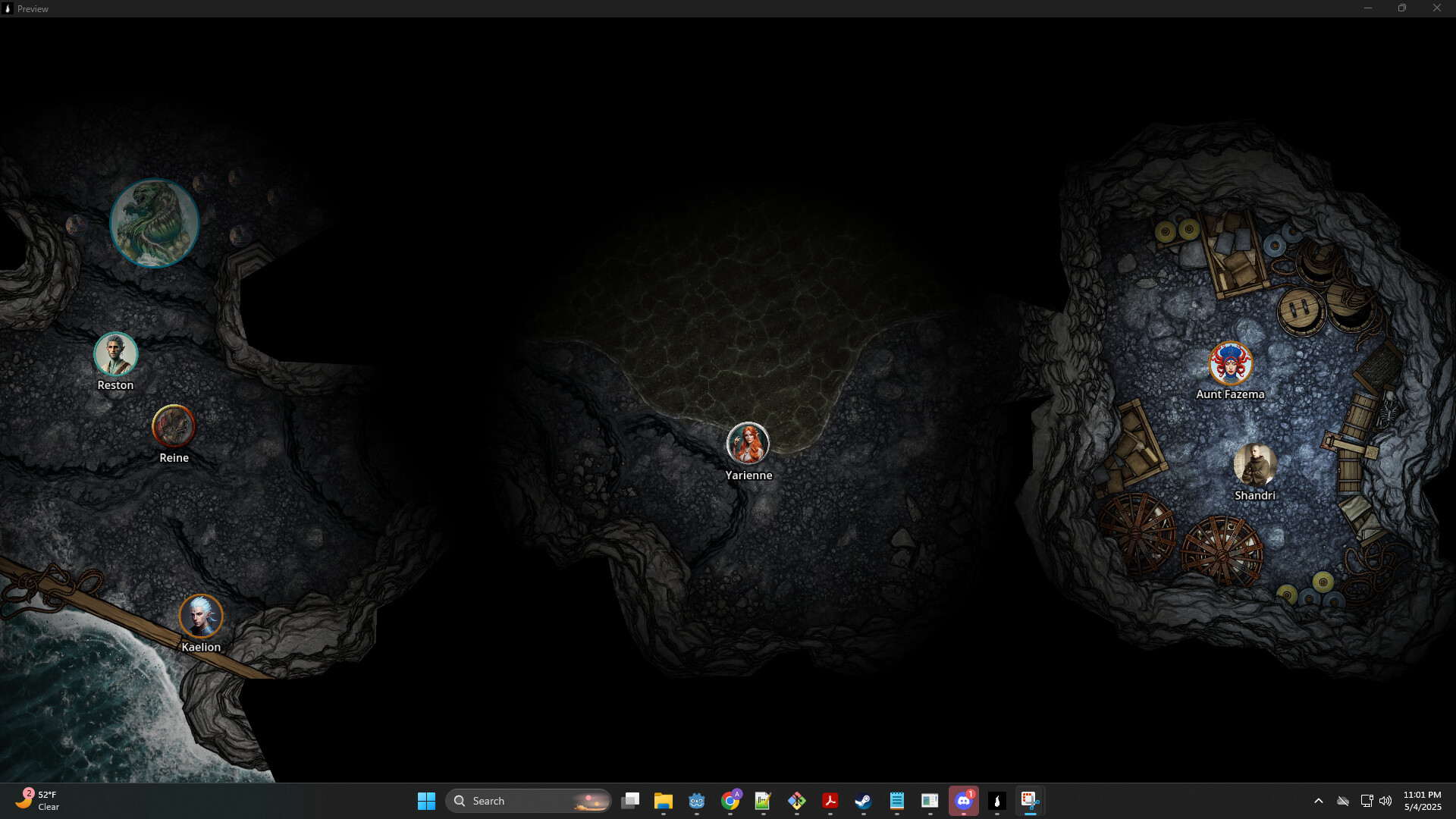Open volume control in the system tray
This screenshot has height=819, width=1456.
click(1385, 801)
